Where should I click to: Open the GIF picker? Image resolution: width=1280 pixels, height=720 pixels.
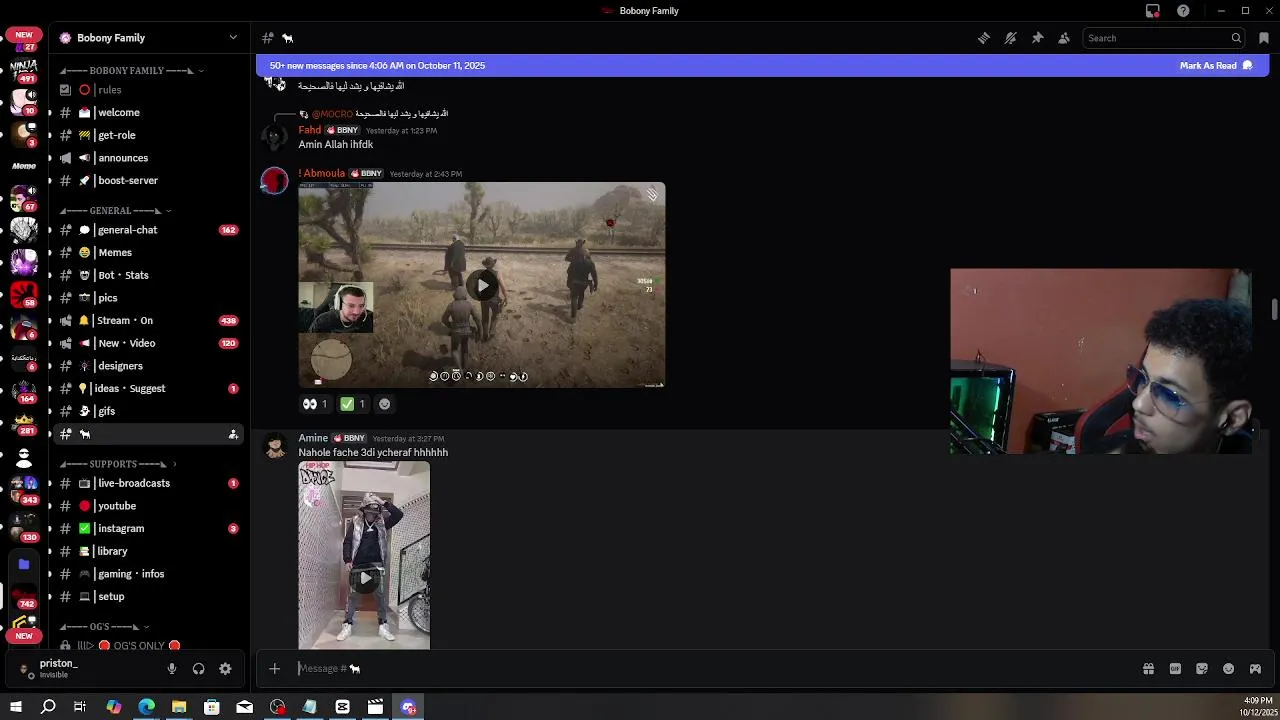(x=1175, y=669)
